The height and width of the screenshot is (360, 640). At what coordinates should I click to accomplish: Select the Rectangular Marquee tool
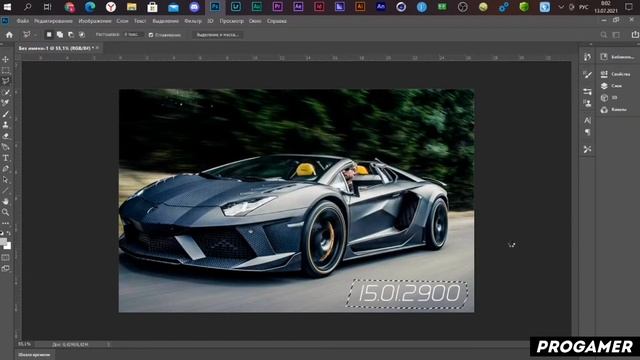[6, 70]
